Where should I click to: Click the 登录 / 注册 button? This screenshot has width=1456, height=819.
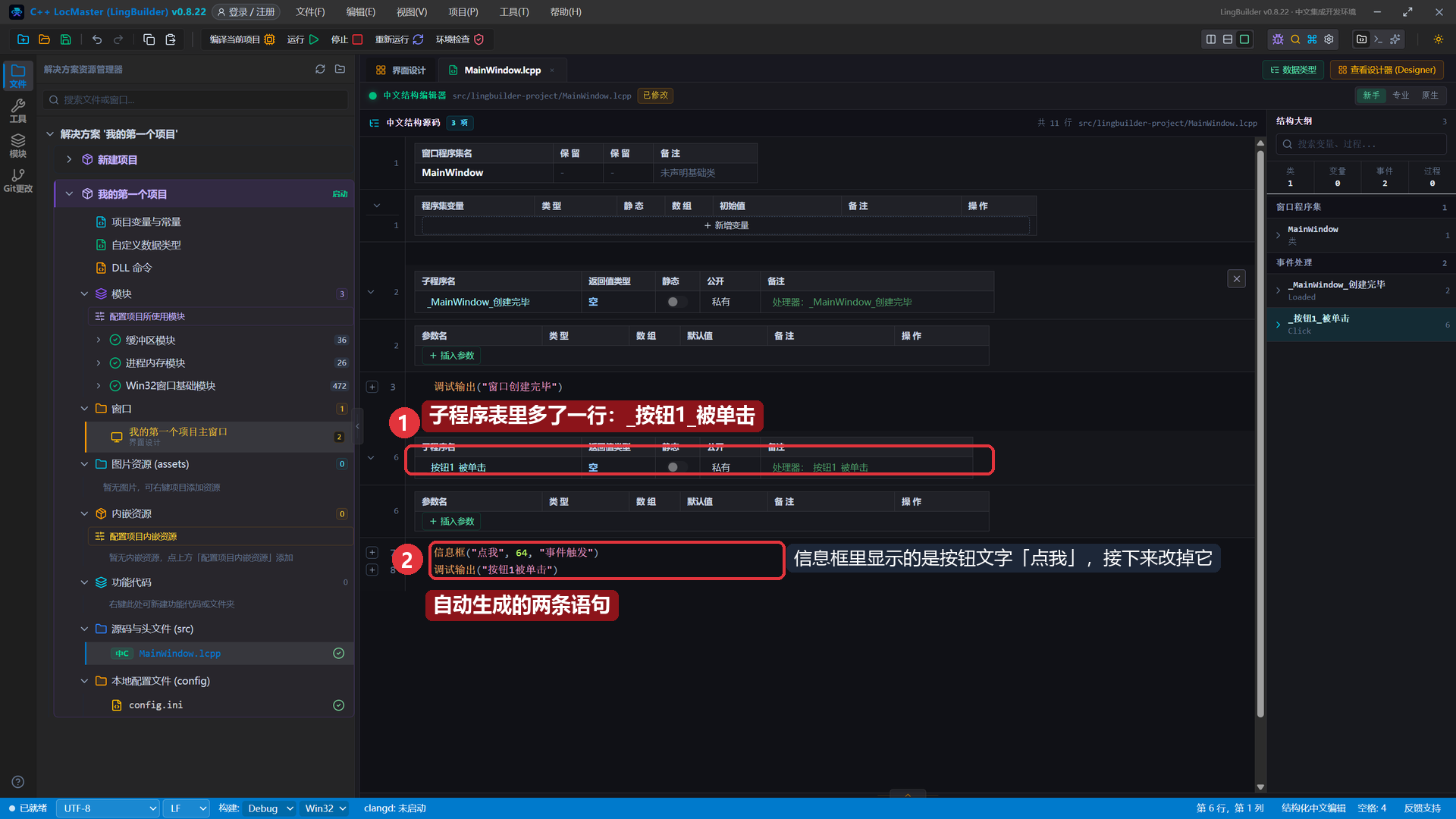246,12
